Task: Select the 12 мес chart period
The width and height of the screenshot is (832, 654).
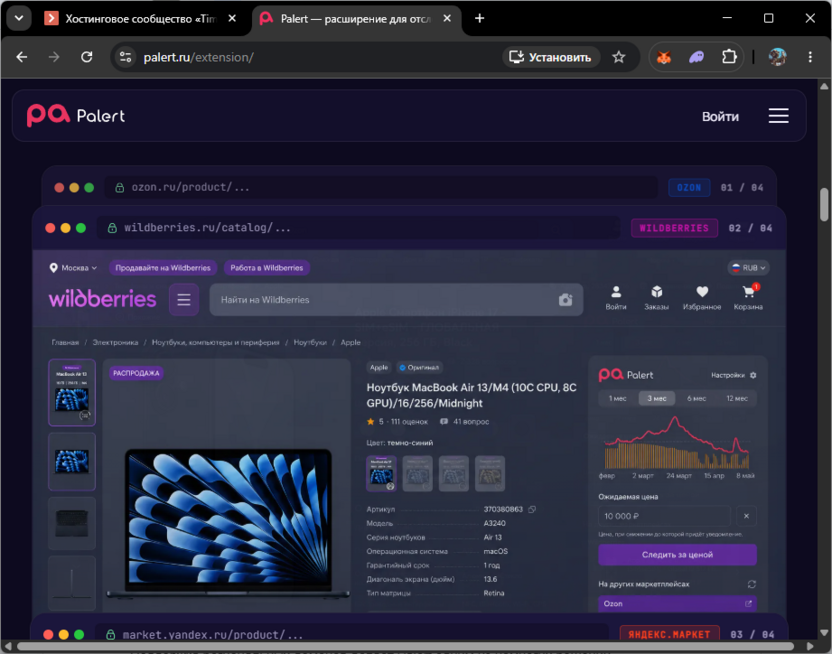Action: [x=737, y=398]
